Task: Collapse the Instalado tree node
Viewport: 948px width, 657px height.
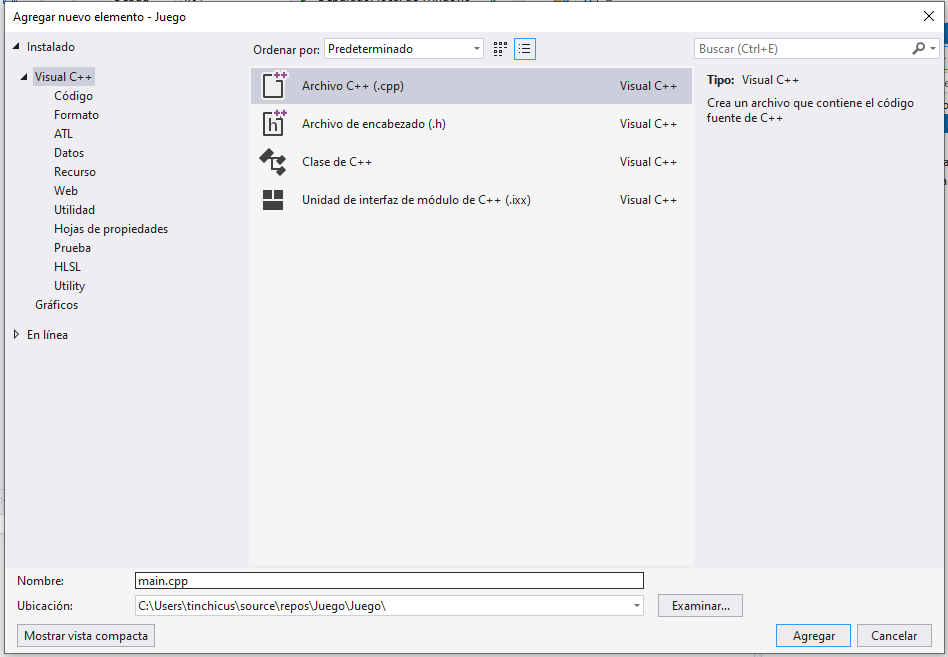Action: [x=16, y=47]
